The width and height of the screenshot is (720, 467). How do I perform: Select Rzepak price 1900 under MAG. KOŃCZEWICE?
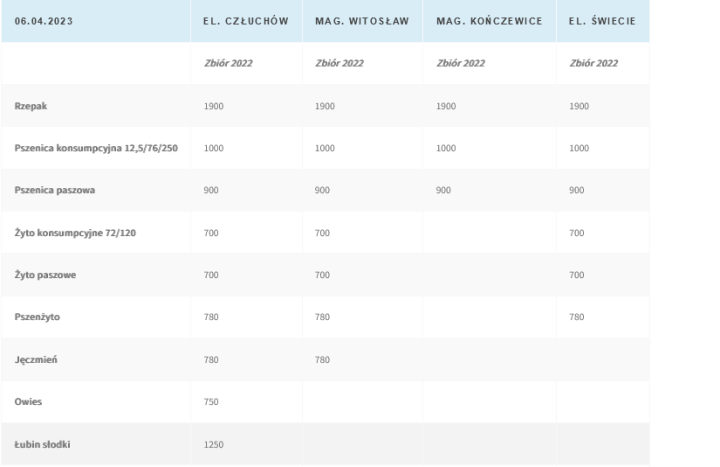click(x=447, y=105)
